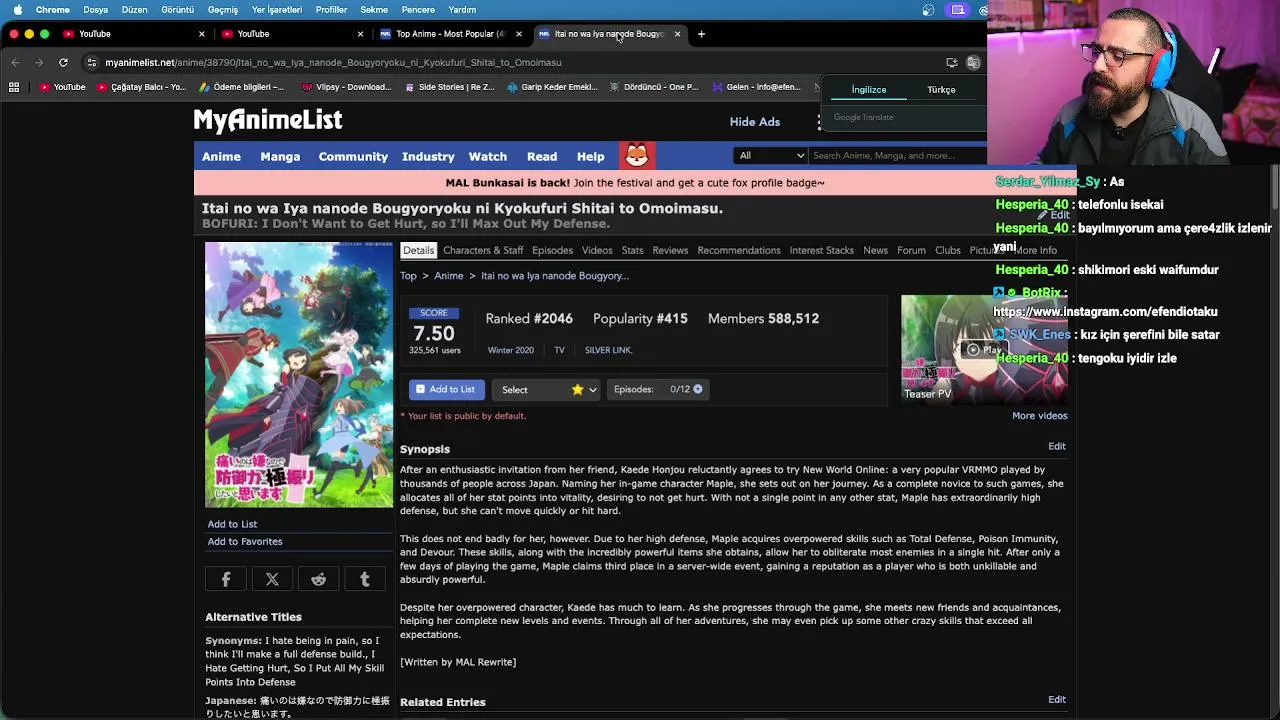The height and width of the screenshot is (720, 1280).
Task: Open the Manga navigation menu
Action: 280,156
